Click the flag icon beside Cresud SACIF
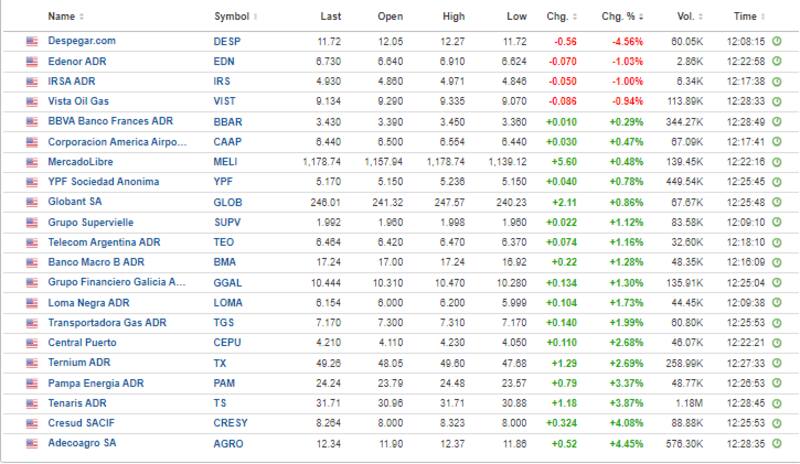The image size is (800, 464). [32, 423]
